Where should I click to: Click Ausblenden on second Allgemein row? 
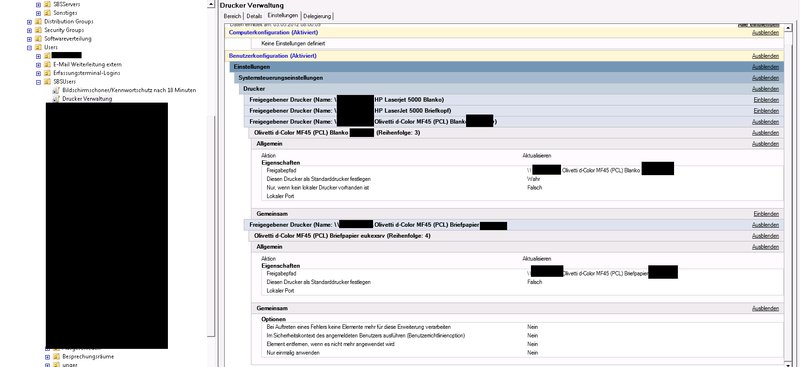pos(765,247)
